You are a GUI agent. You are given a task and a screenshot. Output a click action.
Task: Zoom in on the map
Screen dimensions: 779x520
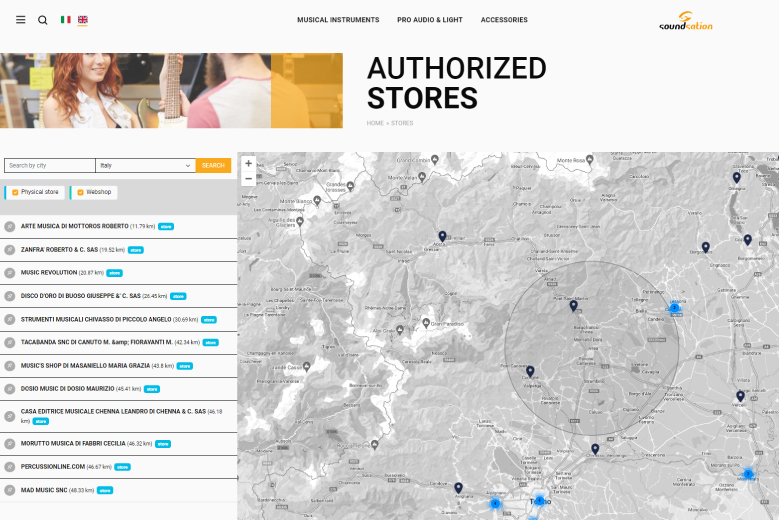(x=248, y=163)
